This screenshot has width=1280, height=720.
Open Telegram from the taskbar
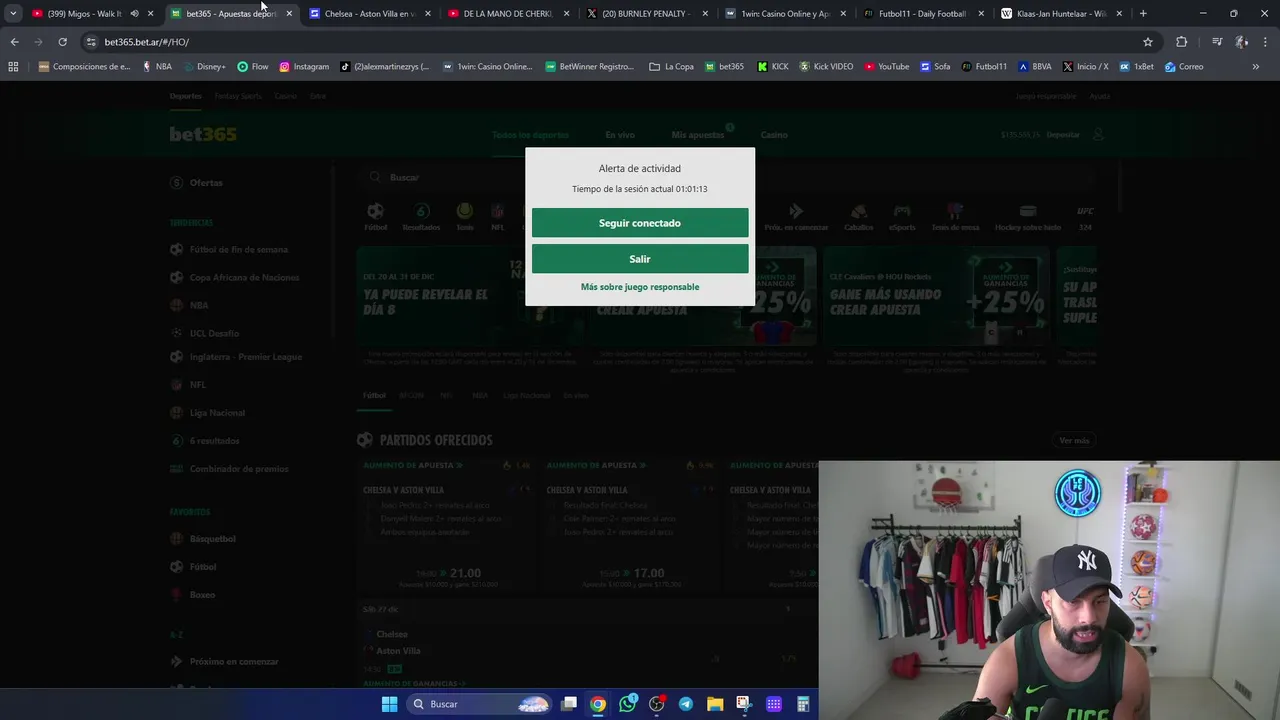[x=686, y=704]
